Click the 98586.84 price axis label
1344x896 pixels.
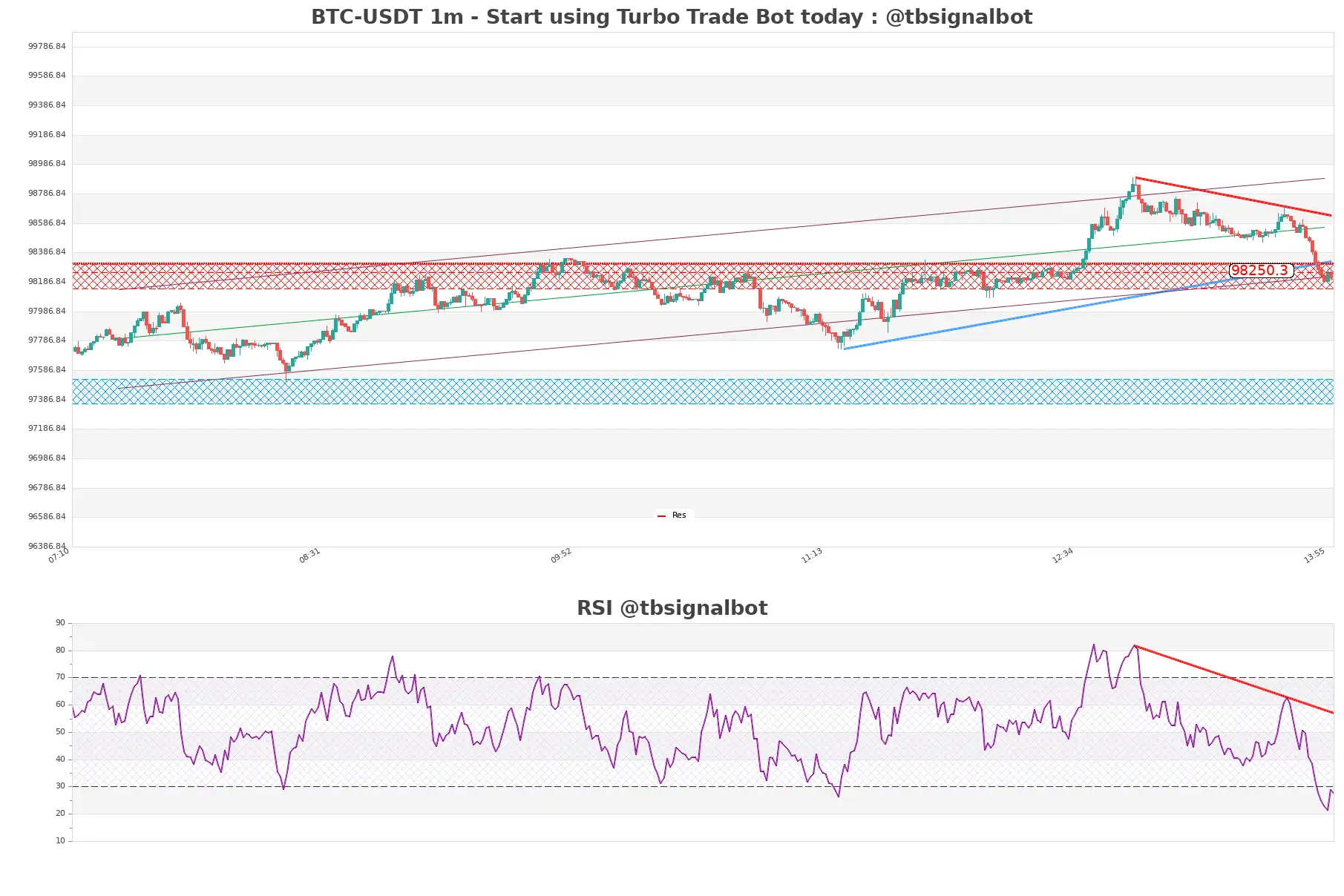(x=47, y=223)
